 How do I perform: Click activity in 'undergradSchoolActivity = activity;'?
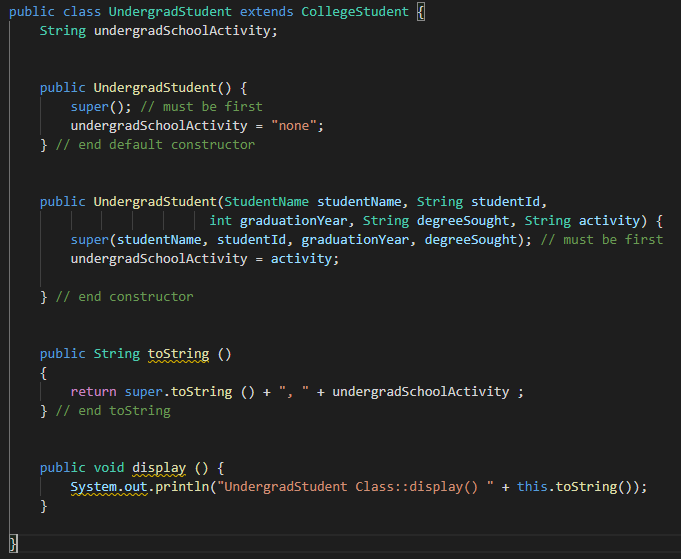tap(301, 259)
